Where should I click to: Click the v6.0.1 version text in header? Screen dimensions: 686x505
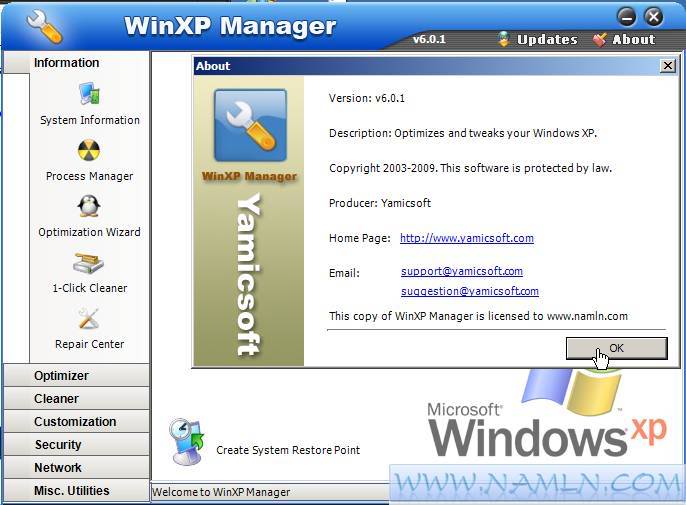[x=429, y=39]
